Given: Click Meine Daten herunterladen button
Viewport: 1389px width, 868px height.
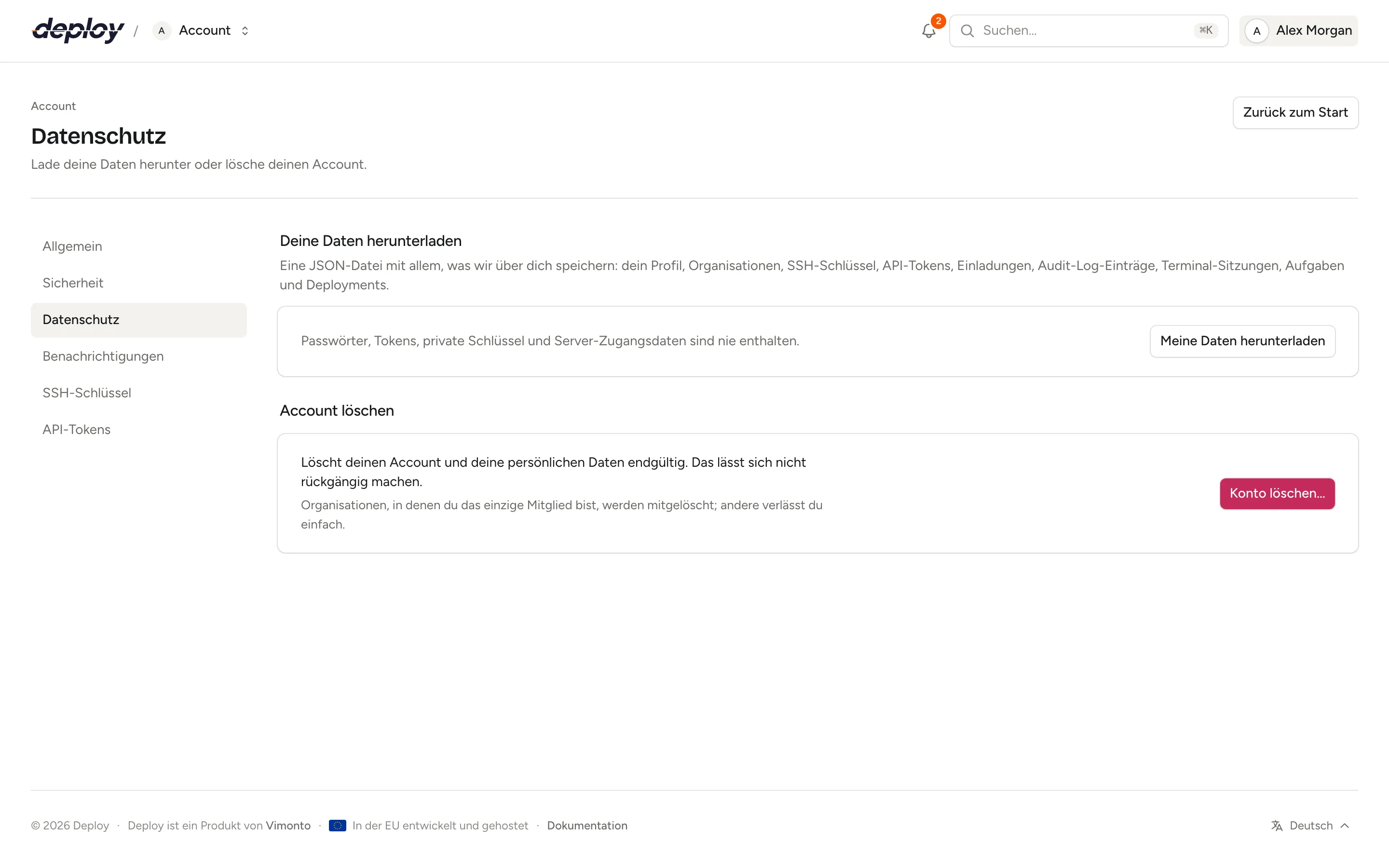Looking at the screenshot, I should [x=1243, y=341].
